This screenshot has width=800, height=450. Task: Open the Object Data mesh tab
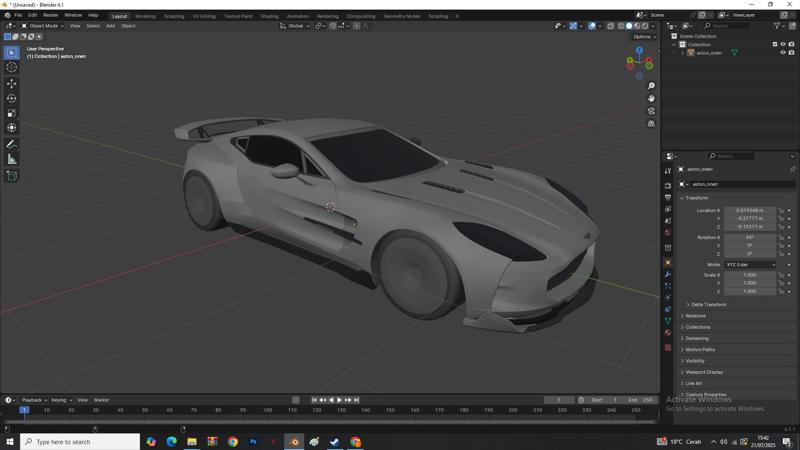668,321
